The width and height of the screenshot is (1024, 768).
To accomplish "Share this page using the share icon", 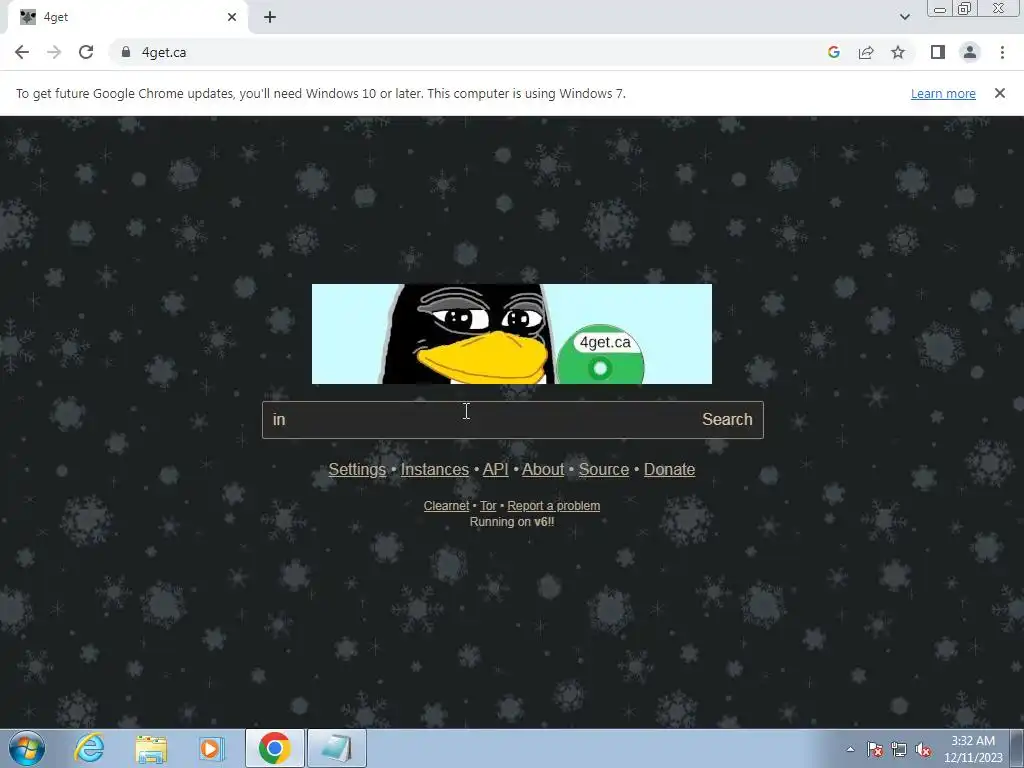I will 866,52.
